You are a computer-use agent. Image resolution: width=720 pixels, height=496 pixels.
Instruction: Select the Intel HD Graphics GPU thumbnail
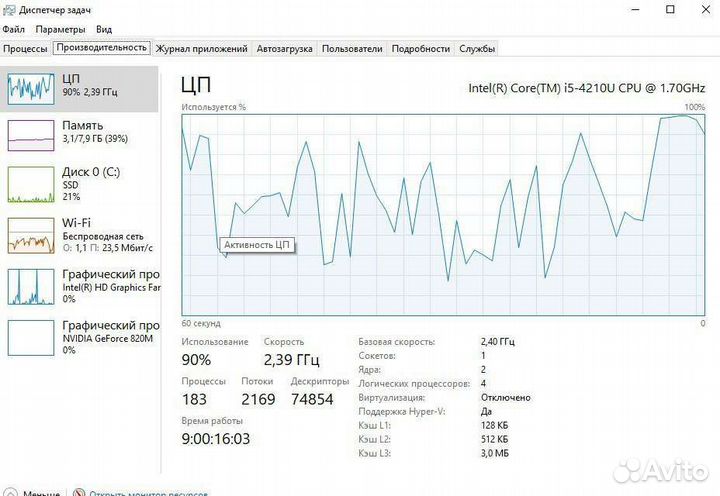(x=31, y=287)
